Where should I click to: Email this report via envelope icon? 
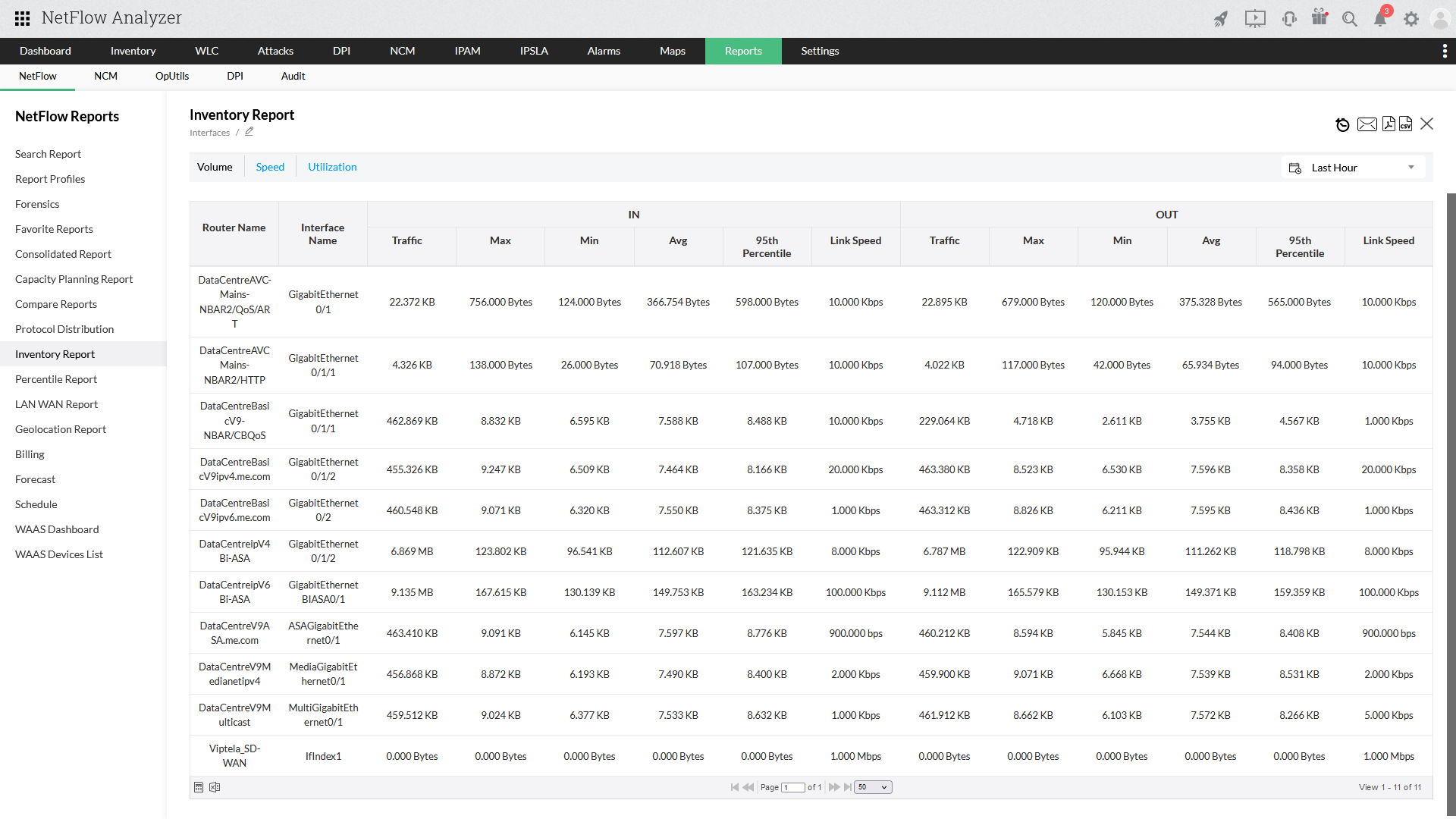[x=1367, y=124]
